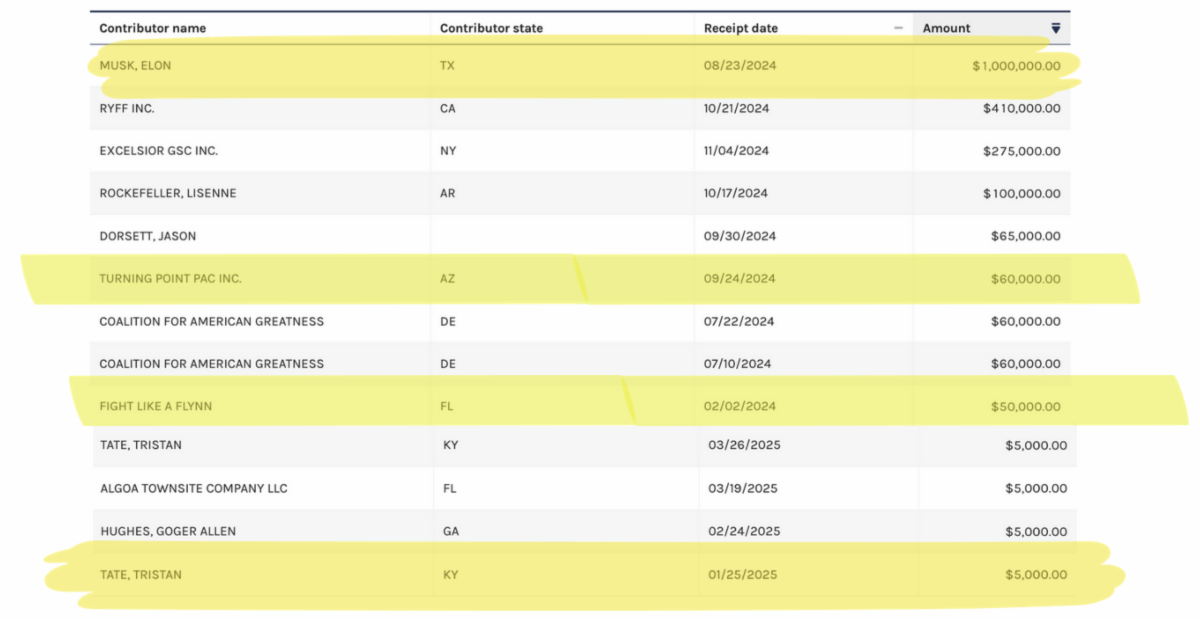The height and width of the screenshot is (620, 1200).
Task: Click on ROCKEFELLER, LISENNE contributor name
Action: [x=167, y=193]
